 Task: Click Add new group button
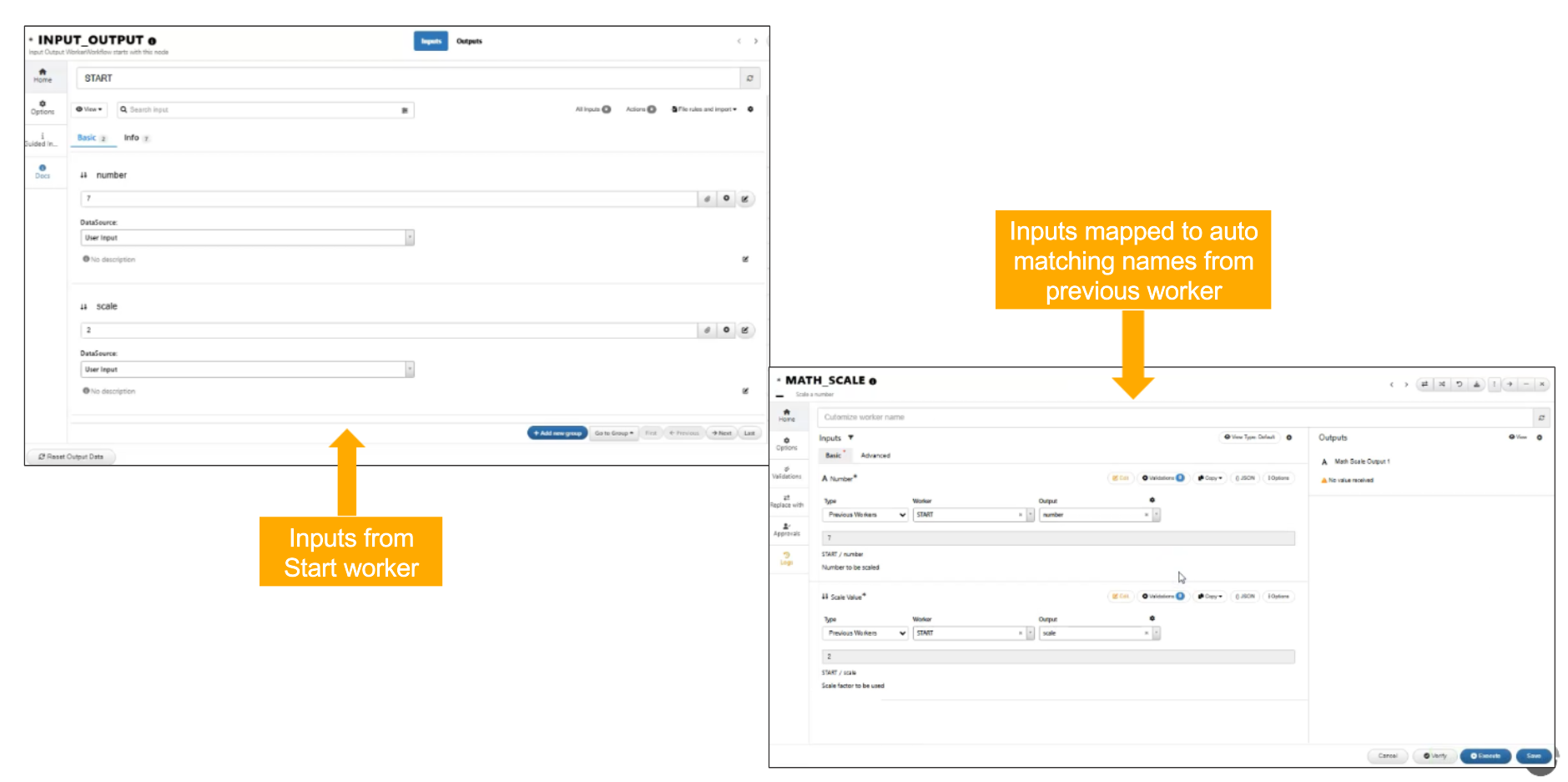[x=557, y=433]
